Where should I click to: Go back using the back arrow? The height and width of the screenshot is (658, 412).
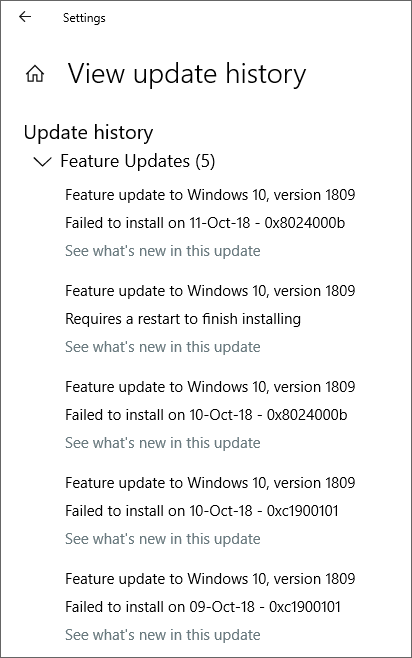pyautogui.click(x=25, y=17)
